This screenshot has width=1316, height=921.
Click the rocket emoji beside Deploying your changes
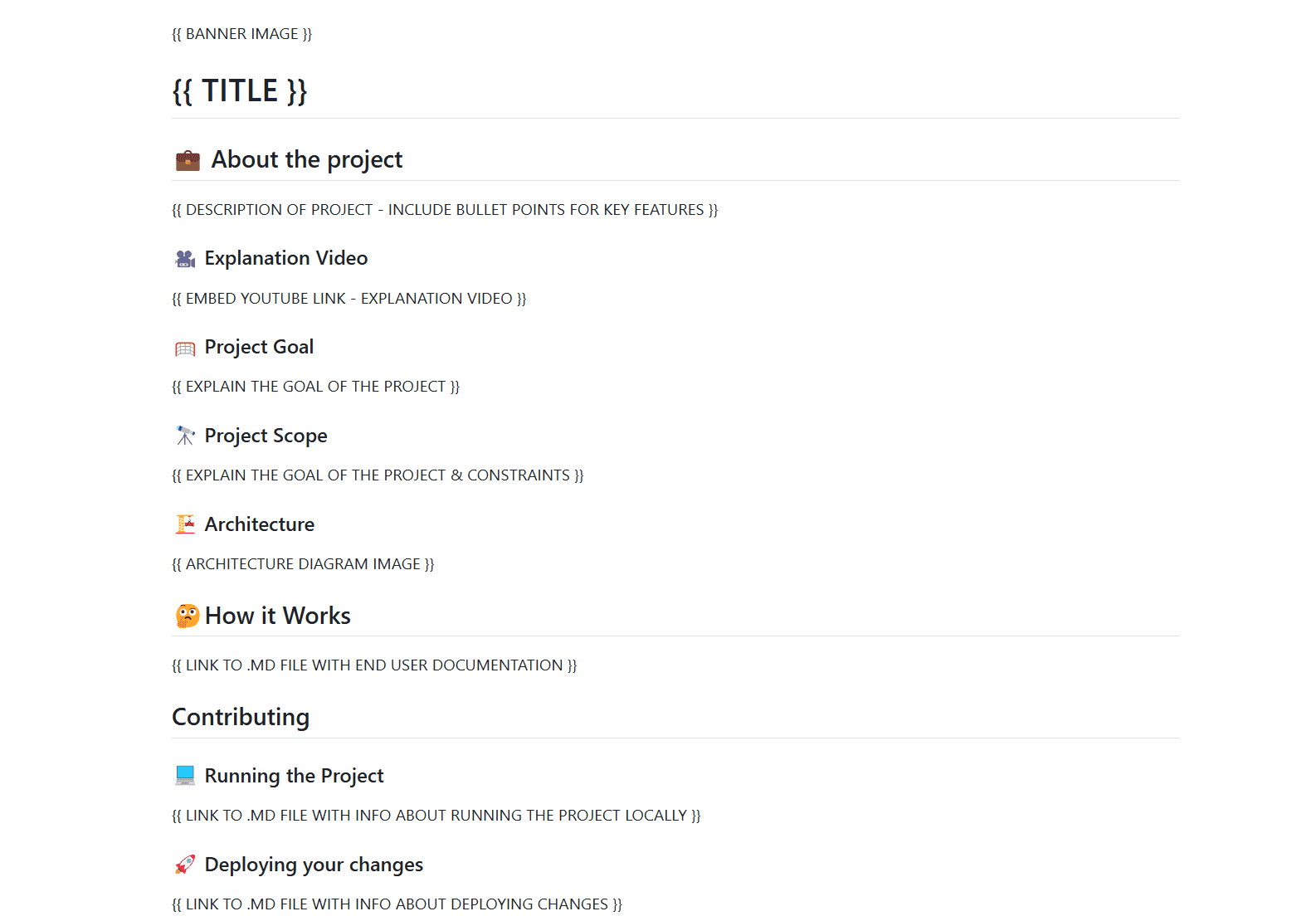tap(185, 865)
